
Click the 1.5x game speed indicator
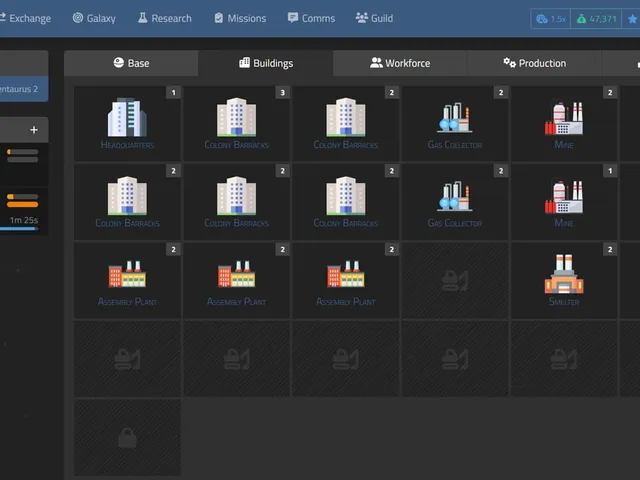[551, 19]
